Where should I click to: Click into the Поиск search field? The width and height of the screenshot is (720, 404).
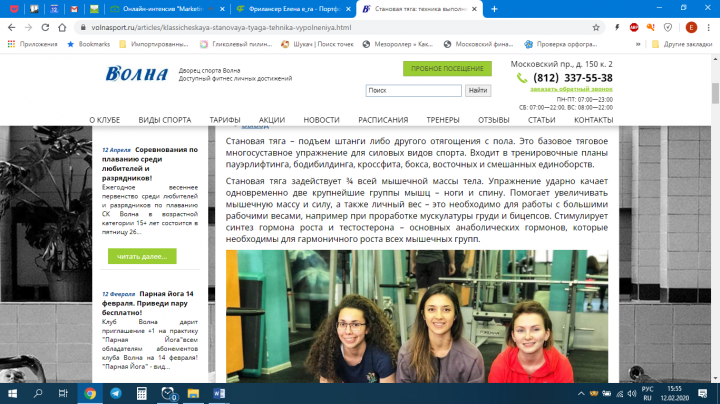click(x=413, y=90)
